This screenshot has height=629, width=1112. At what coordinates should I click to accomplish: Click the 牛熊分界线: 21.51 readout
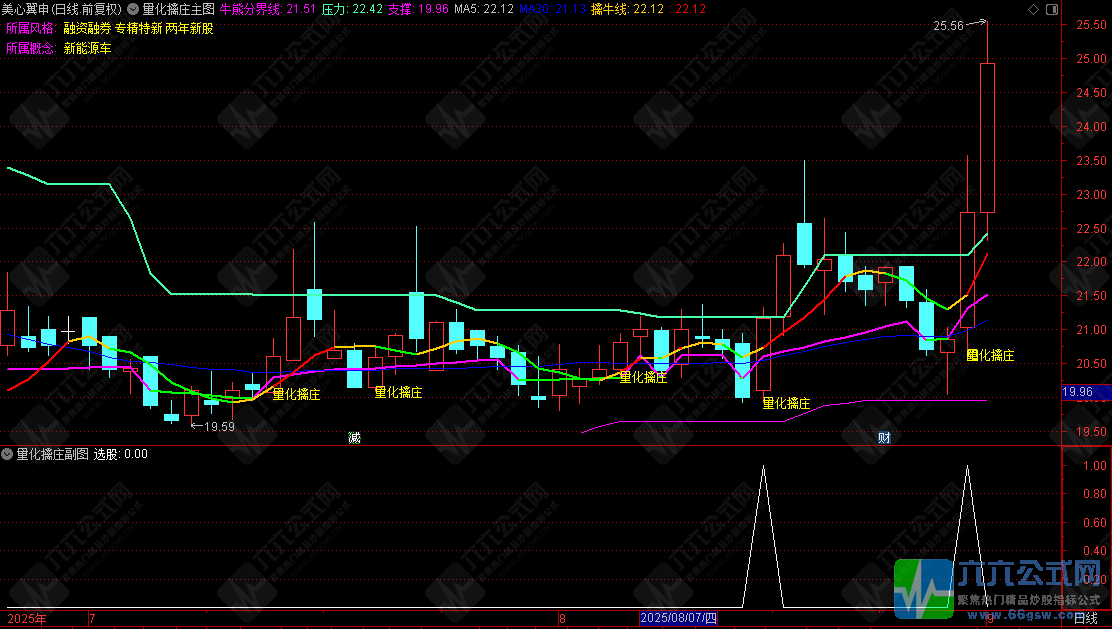tap(268, 9)
